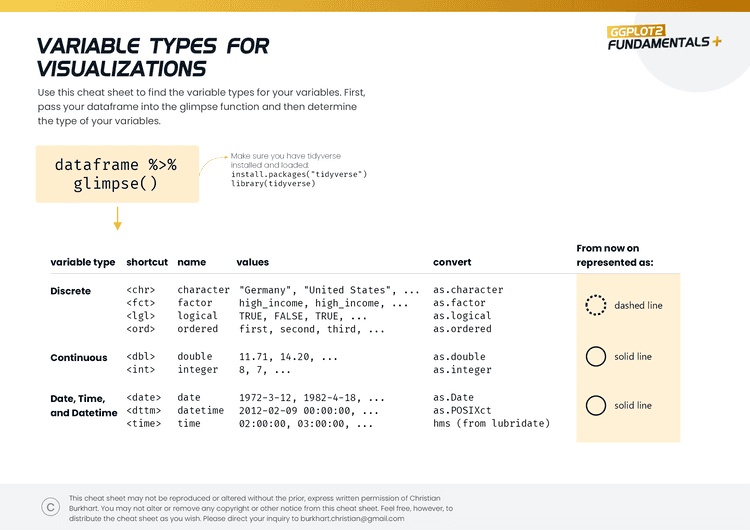Click the copyright symbol icon in the footer

tap(49, 507)
